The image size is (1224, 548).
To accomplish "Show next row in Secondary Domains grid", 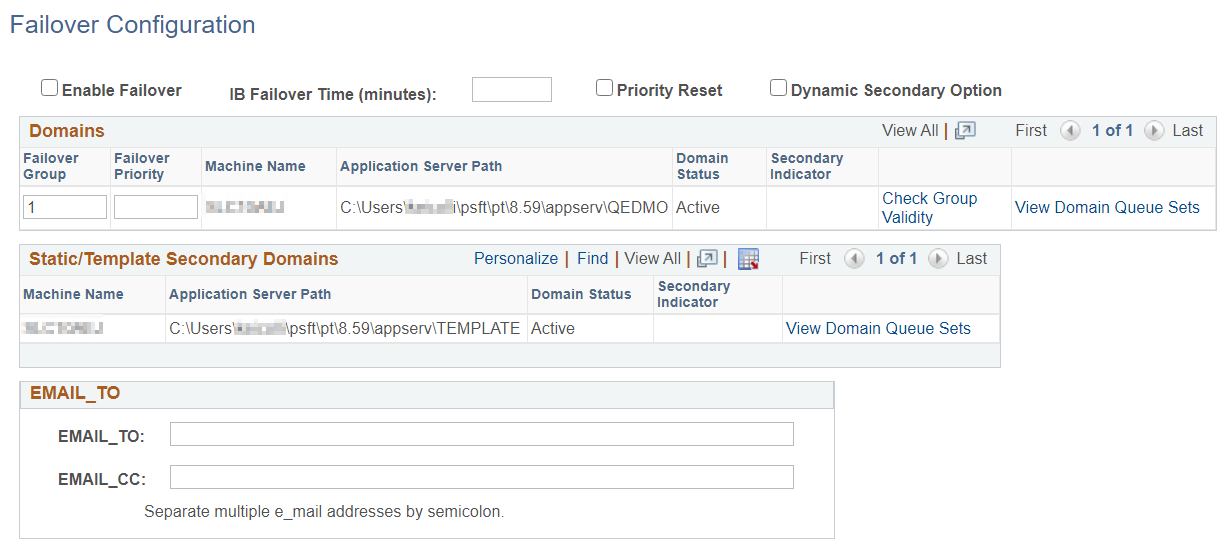I will tap(938, 259).
